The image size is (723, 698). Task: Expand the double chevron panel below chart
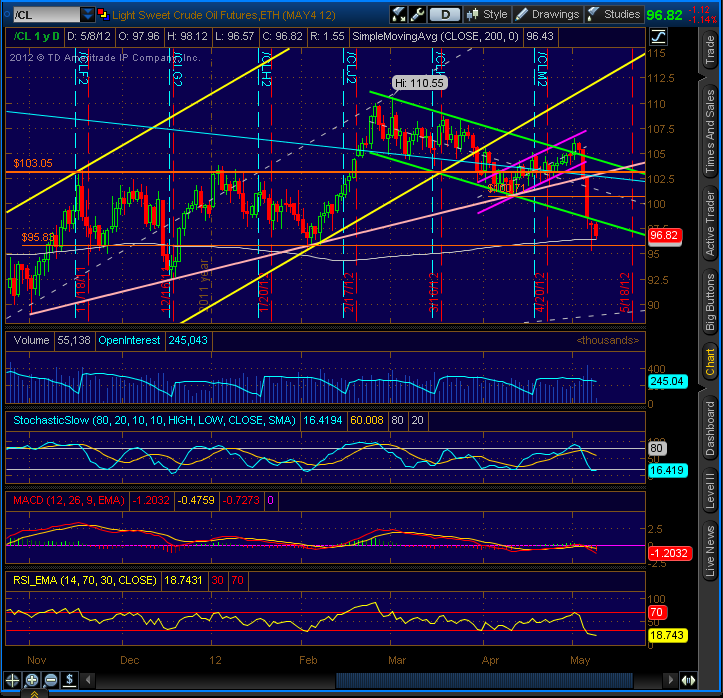(34, 694)
